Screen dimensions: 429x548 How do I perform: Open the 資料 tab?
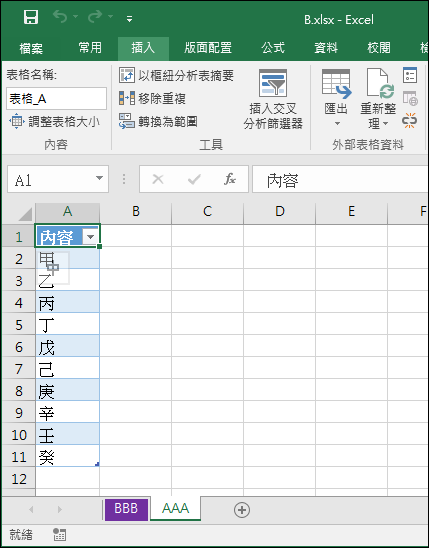326,48
